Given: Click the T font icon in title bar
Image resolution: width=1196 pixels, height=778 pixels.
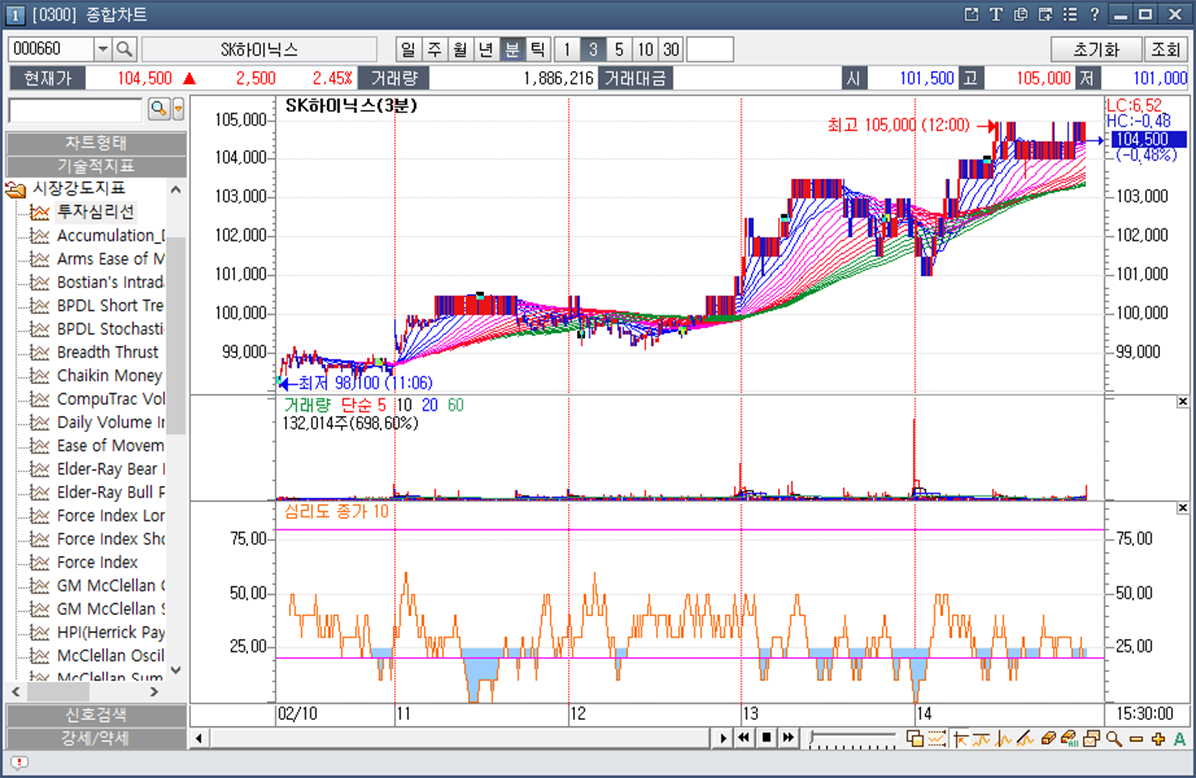Looking at the screenshot, I should click(996, 14).
